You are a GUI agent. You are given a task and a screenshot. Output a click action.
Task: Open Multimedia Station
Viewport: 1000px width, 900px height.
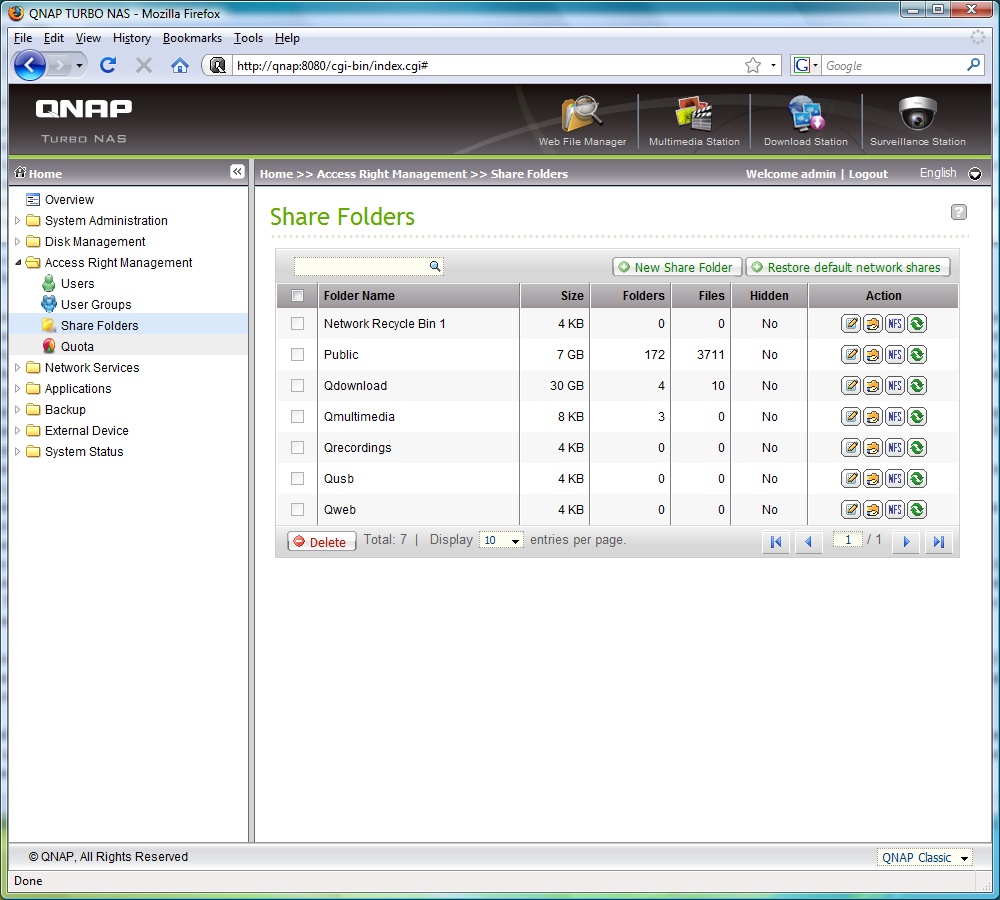coord(694,121)
